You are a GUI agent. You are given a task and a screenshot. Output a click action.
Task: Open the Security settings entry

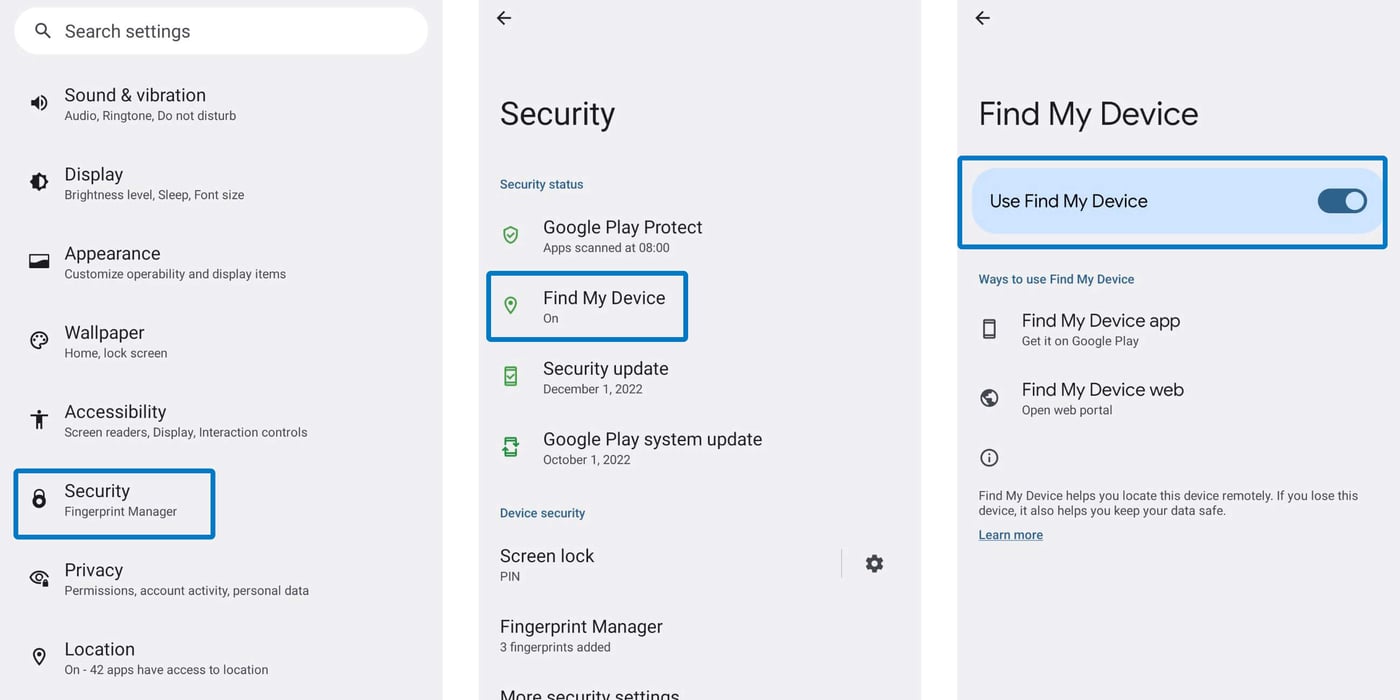tap(114, 500)
